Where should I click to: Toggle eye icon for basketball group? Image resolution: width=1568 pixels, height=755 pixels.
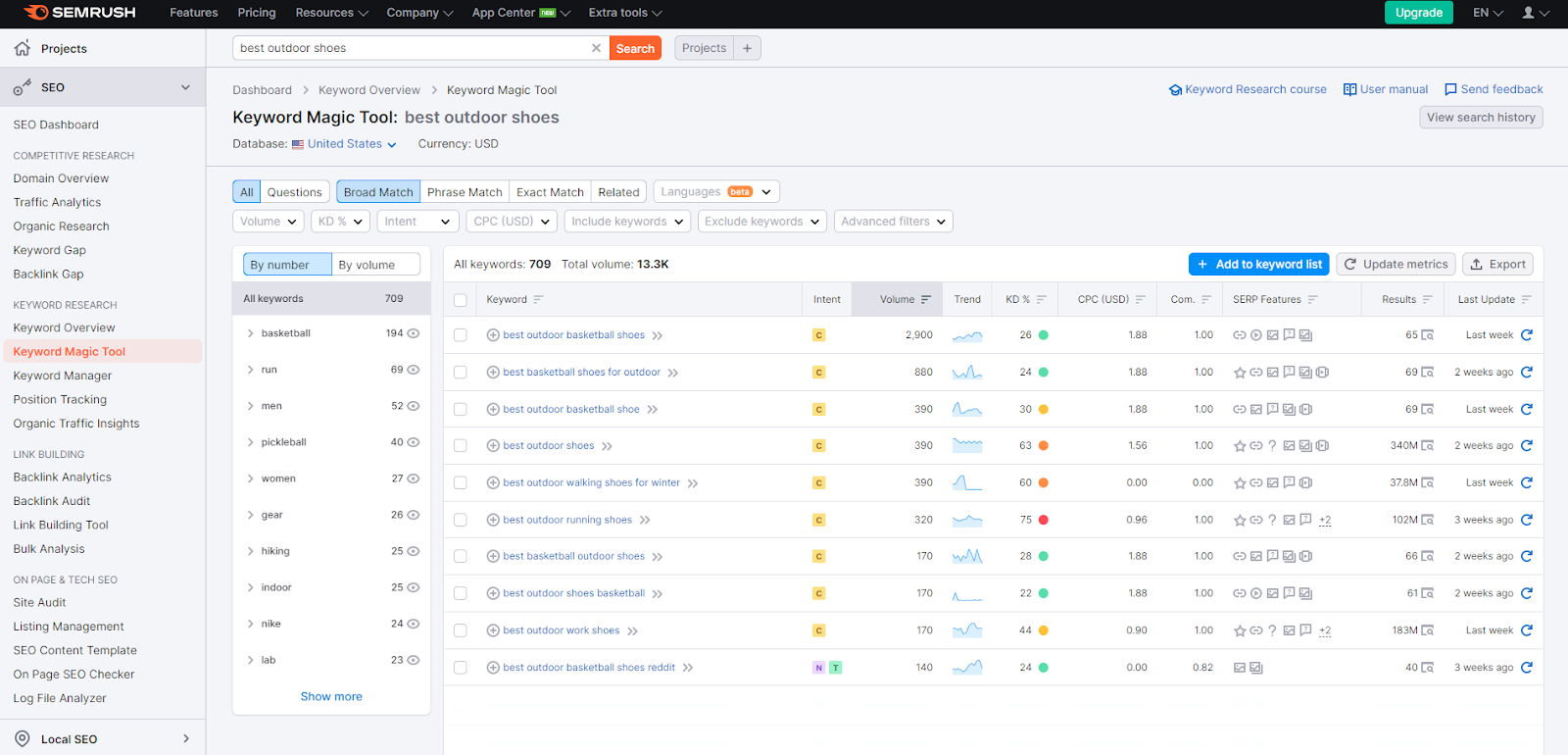[x=414, y=333]
